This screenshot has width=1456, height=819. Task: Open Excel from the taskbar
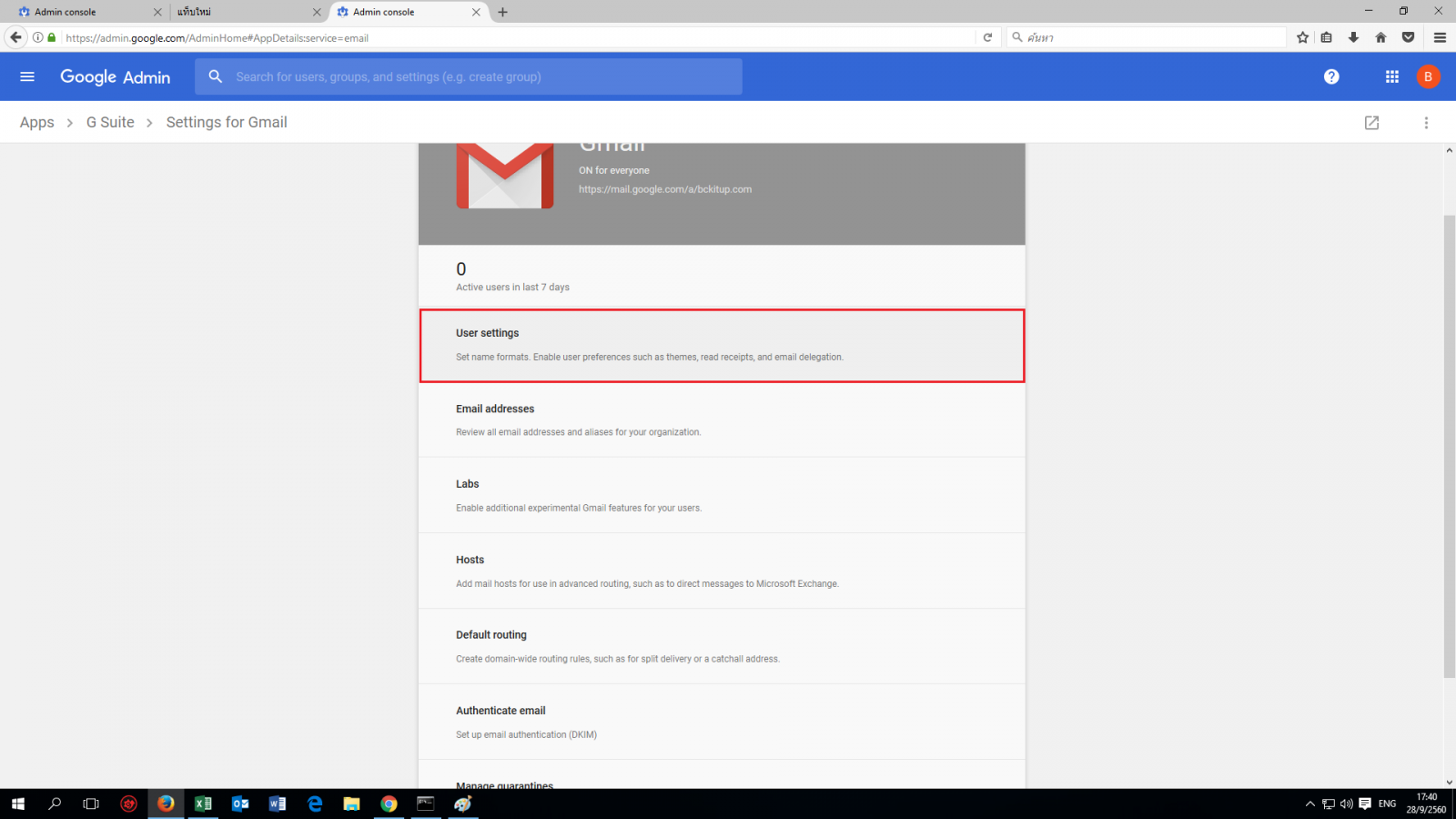[203, 804]
